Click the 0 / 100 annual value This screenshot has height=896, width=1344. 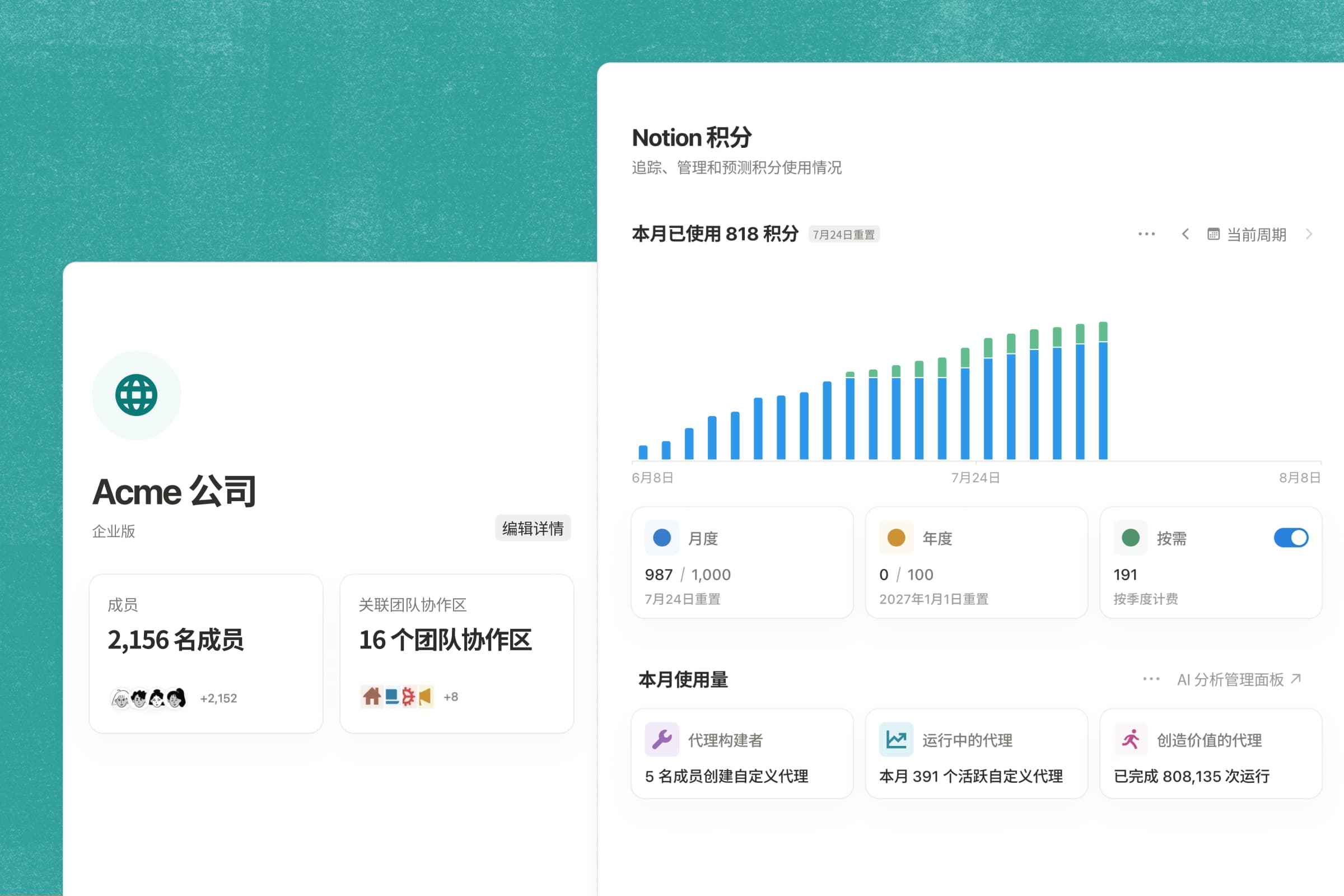(x=906, y=575)
